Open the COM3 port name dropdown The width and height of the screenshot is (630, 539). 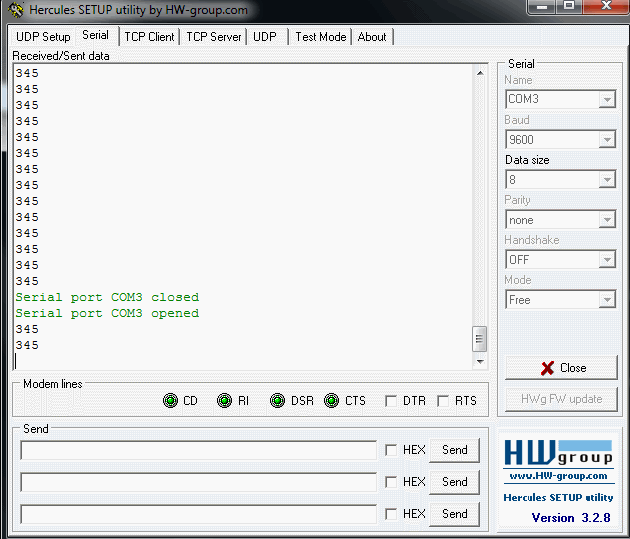point(607,99)
